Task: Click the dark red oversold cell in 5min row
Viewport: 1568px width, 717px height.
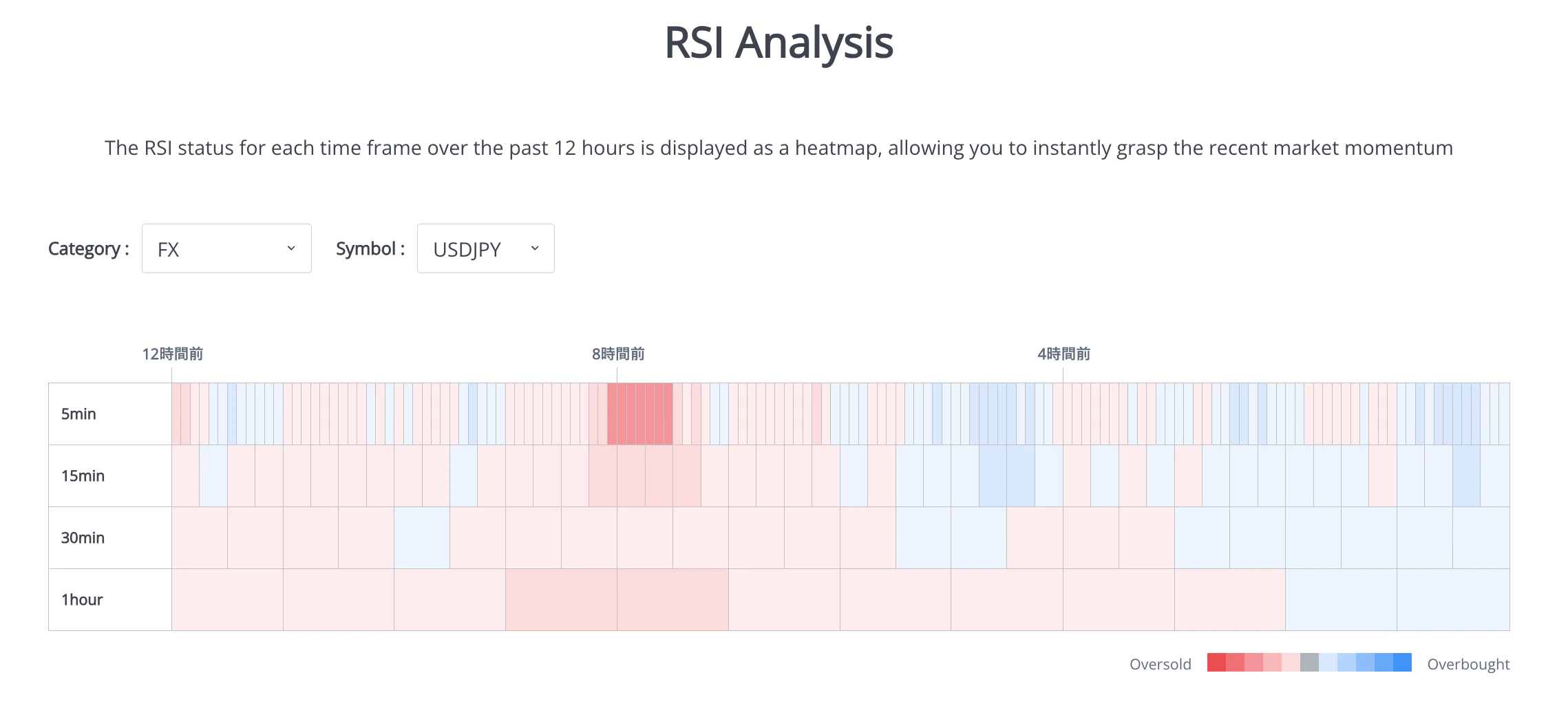Action: pos(640,413)
